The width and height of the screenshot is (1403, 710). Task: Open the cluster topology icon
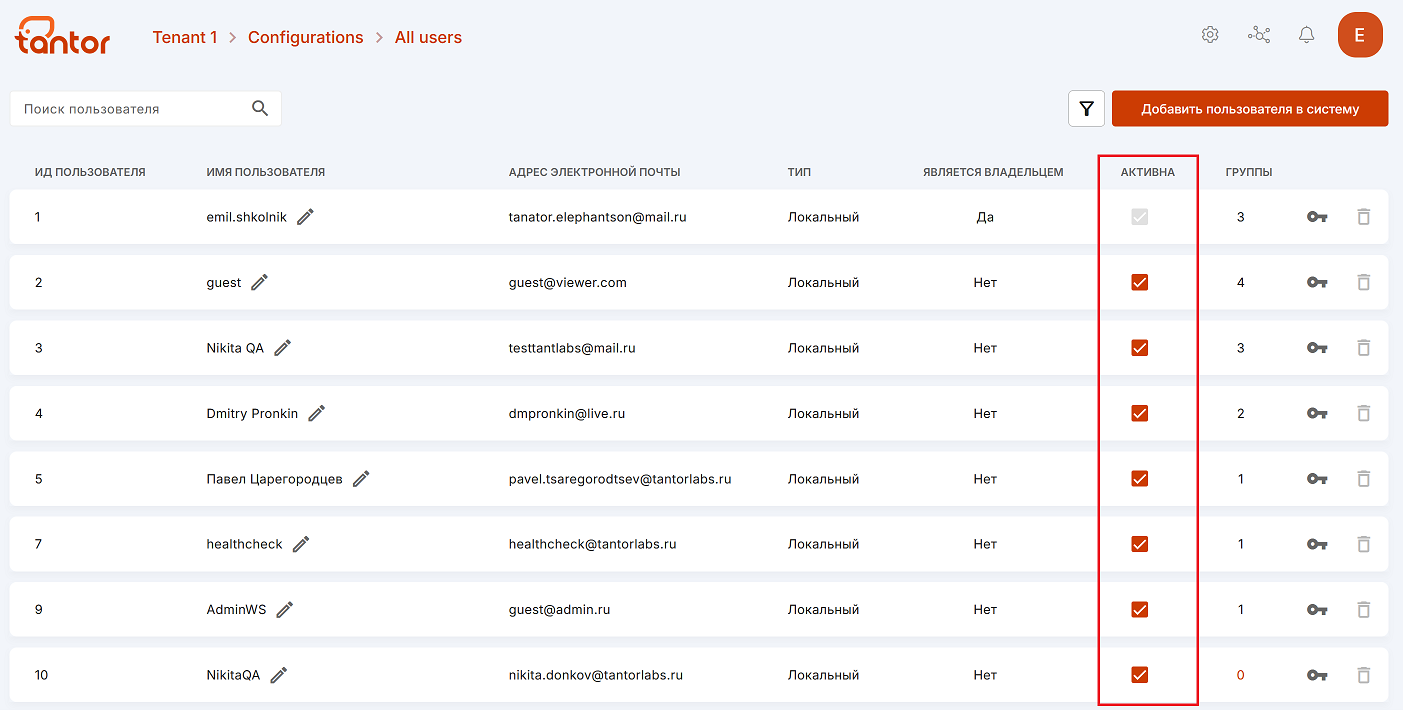[x=1259, y=35]
